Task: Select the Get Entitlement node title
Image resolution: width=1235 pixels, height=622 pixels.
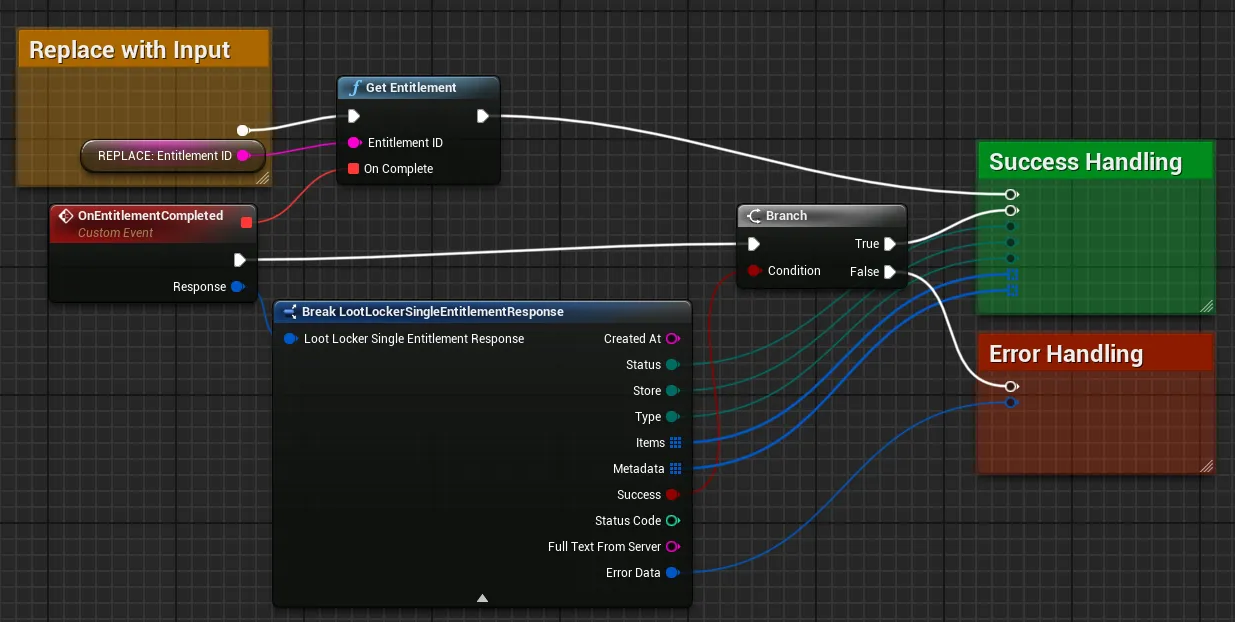Action: [411, 88]
